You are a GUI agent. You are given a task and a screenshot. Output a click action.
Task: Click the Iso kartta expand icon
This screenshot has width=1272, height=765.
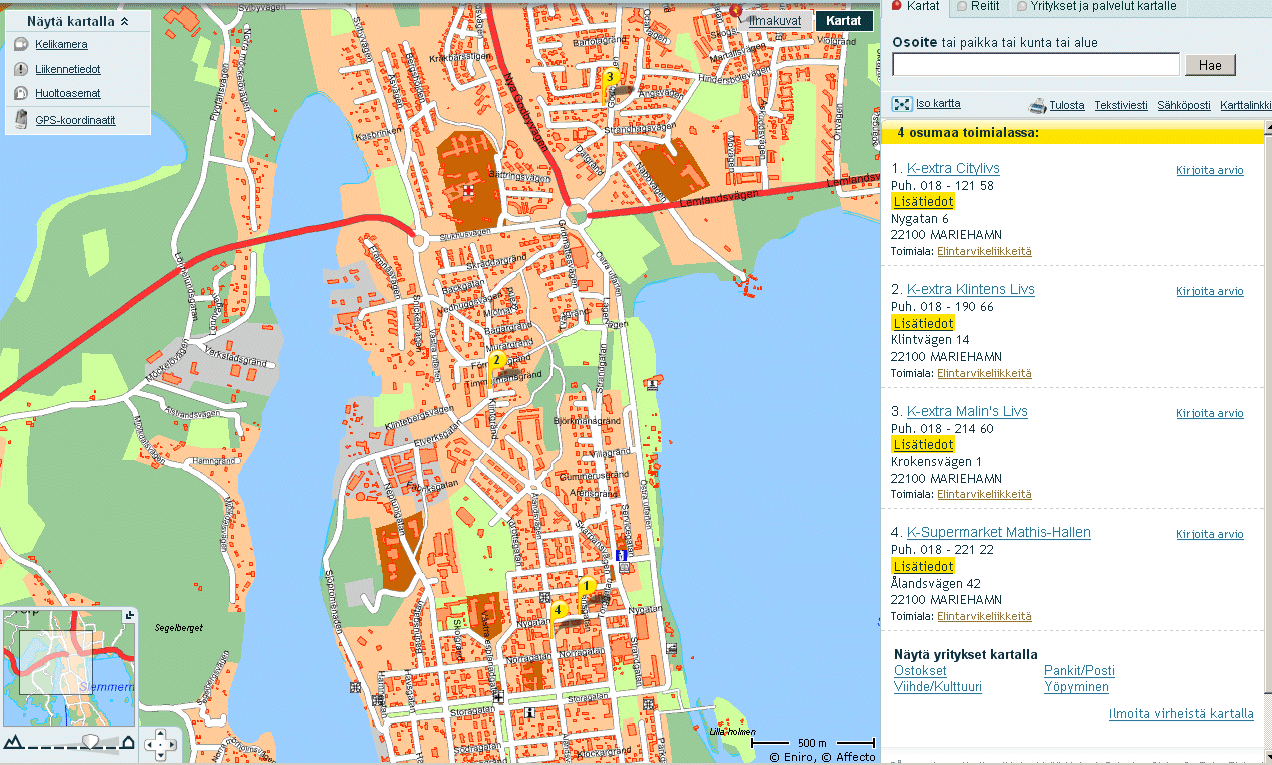click(x=902, y=104)
